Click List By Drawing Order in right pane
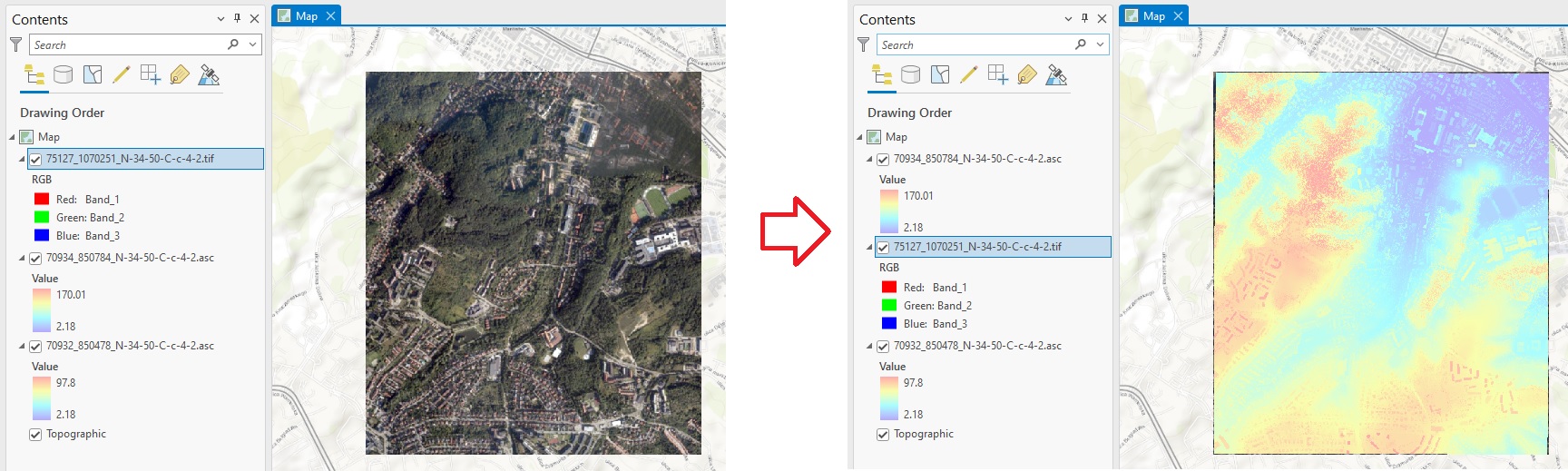 (881, 74)
